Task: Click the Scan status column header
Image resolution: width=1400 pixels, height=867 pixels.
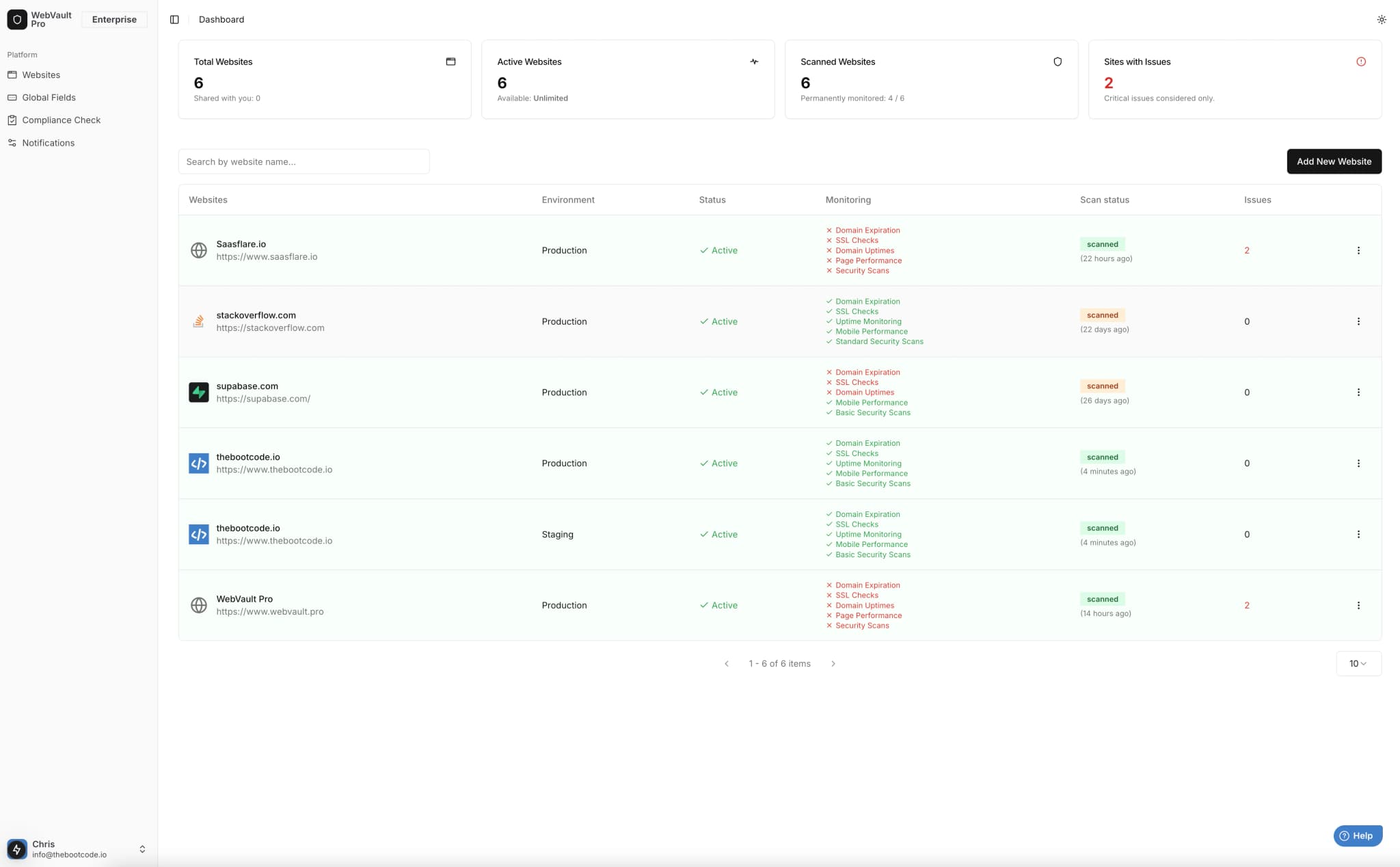Action: (x=1104, y=200)
